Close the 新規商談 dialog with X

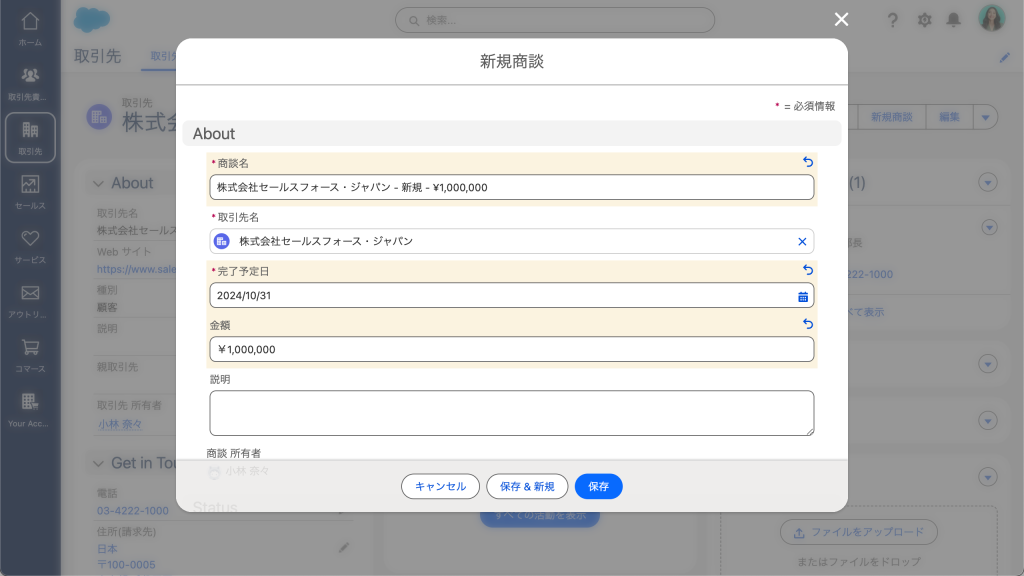(x=841, y=20)
